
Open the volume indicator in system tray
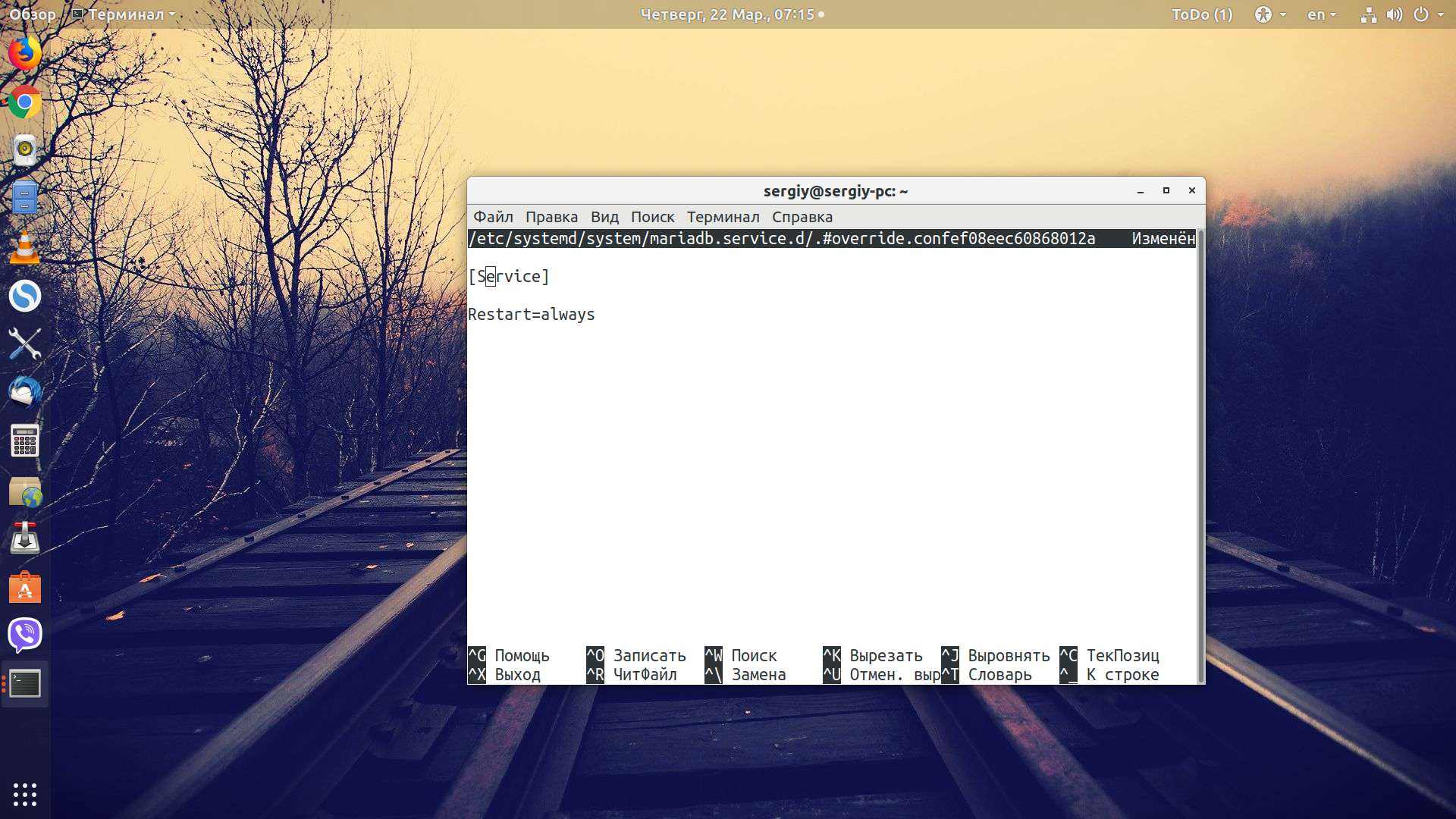point(1395,14)
